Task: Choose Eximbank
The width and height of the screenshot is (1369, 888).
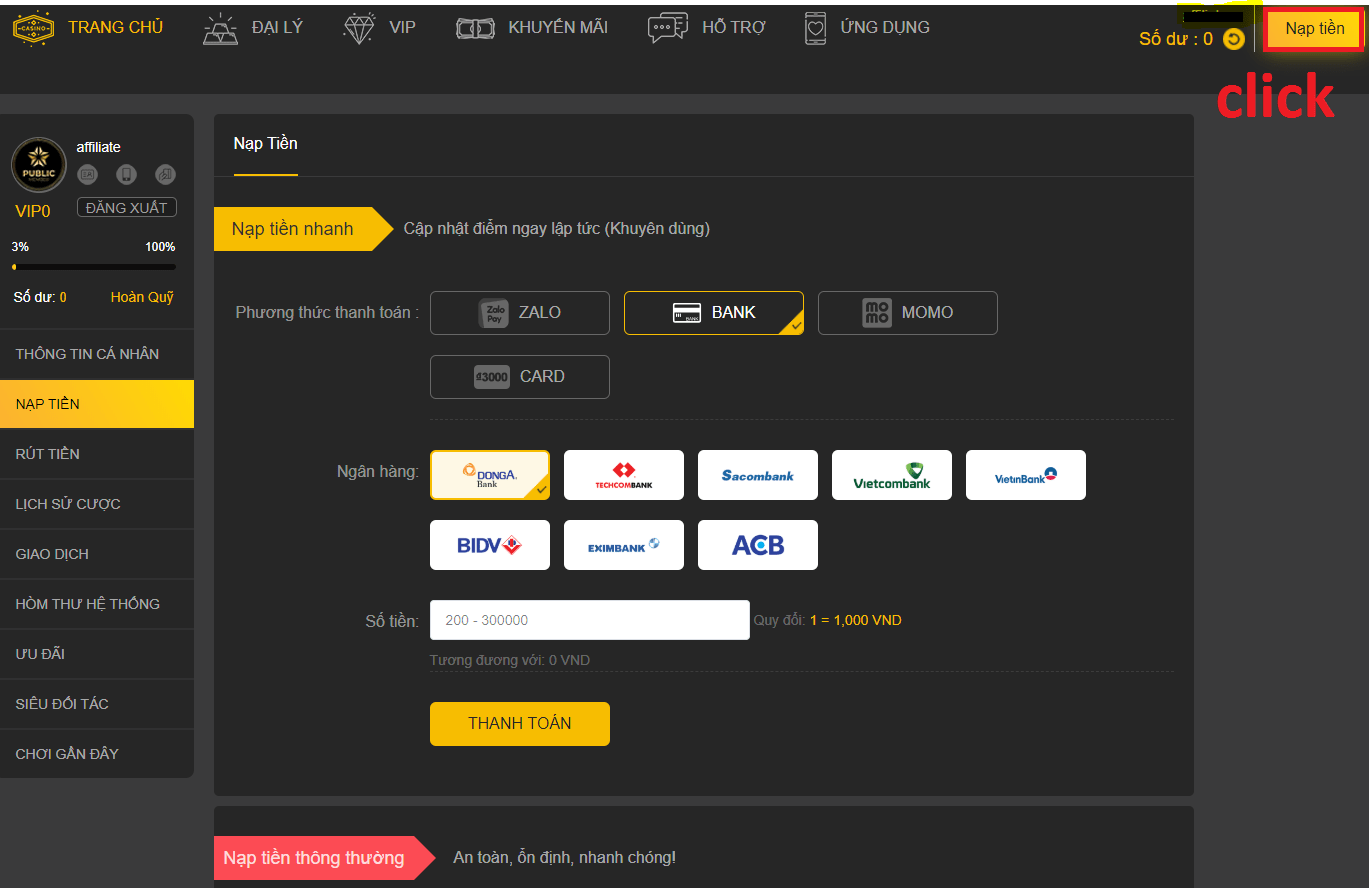Action: pos(624,545)
